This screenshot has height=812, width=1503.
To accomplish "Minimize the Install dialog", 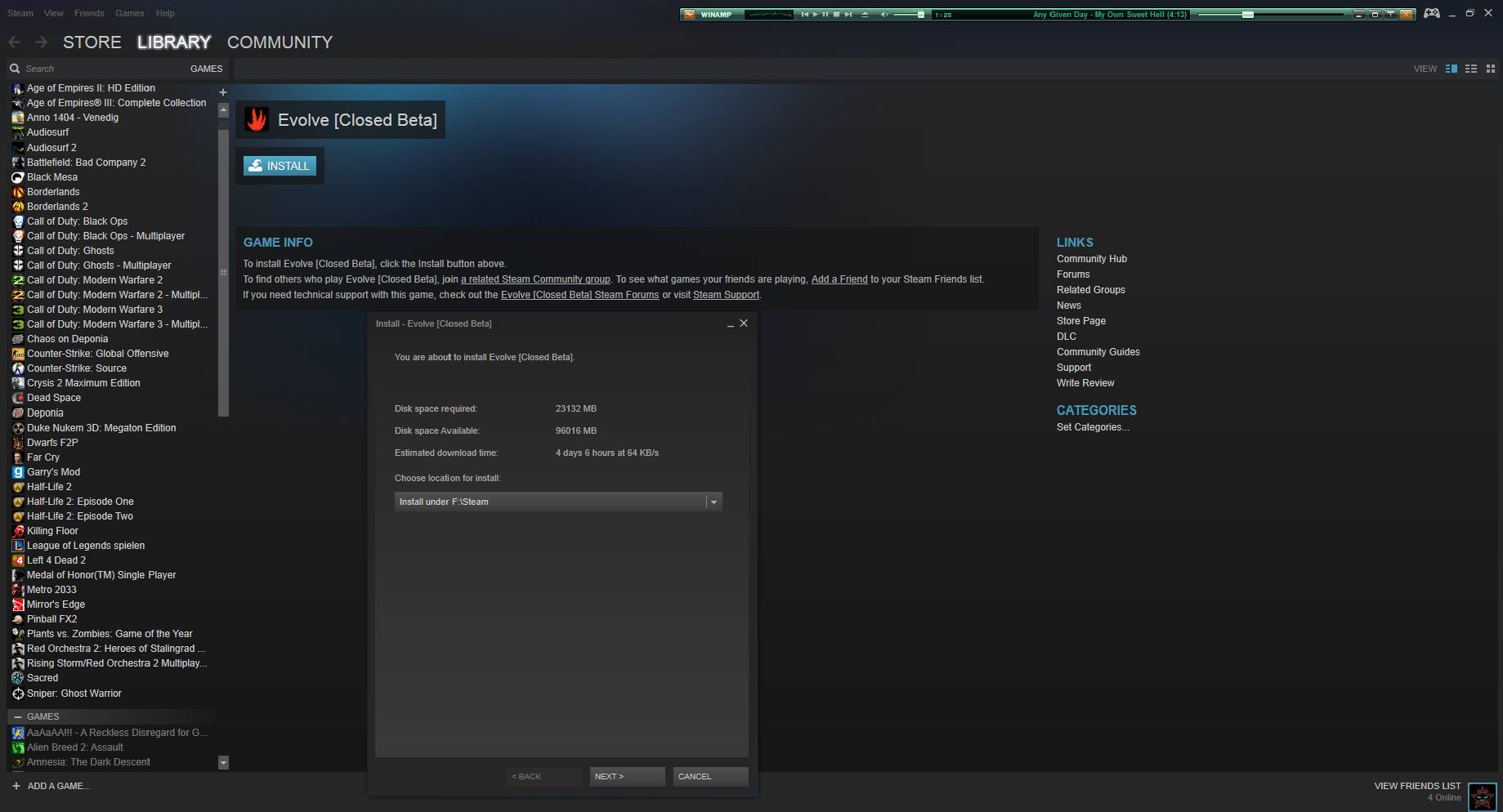I will click(730, 324).
